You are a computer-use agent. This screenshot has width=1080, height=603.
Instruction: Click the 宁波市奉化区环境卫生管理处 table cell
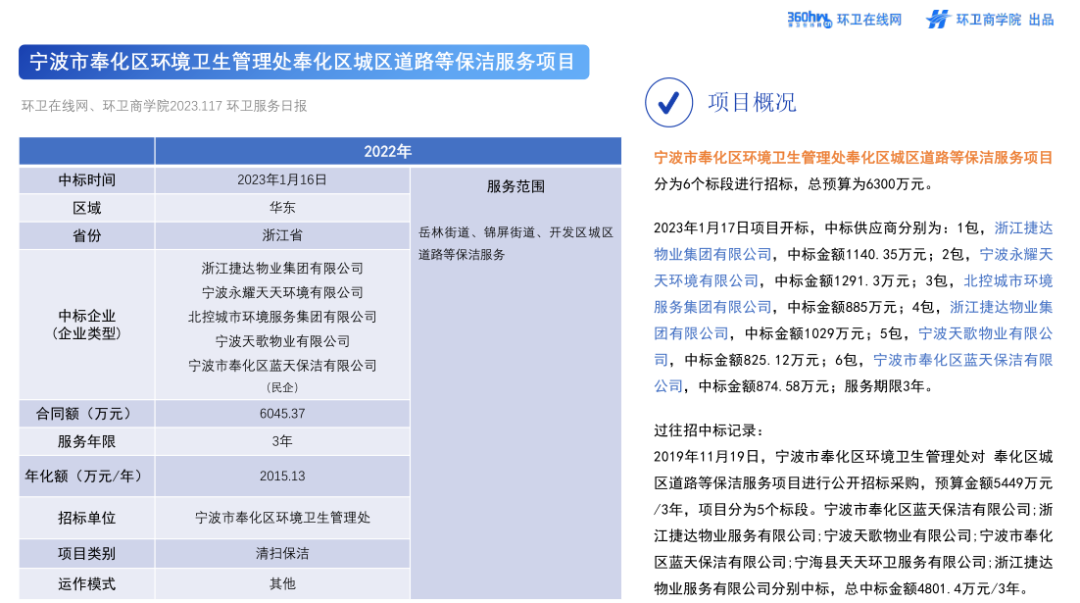282,518
